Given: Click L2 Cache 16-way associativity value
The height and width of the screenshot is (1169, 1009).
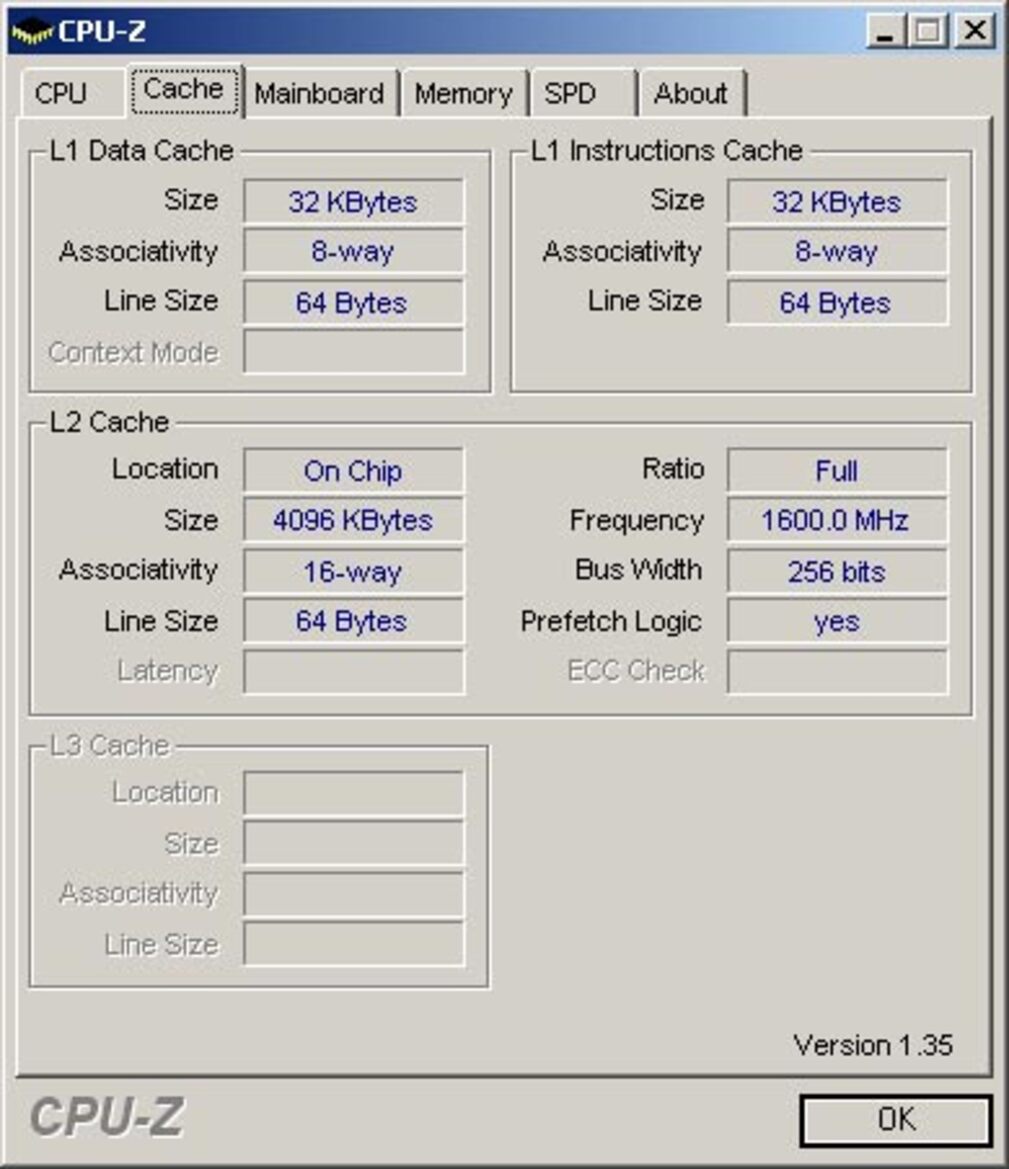Looking at the screenshot, I should click(353, 571).
